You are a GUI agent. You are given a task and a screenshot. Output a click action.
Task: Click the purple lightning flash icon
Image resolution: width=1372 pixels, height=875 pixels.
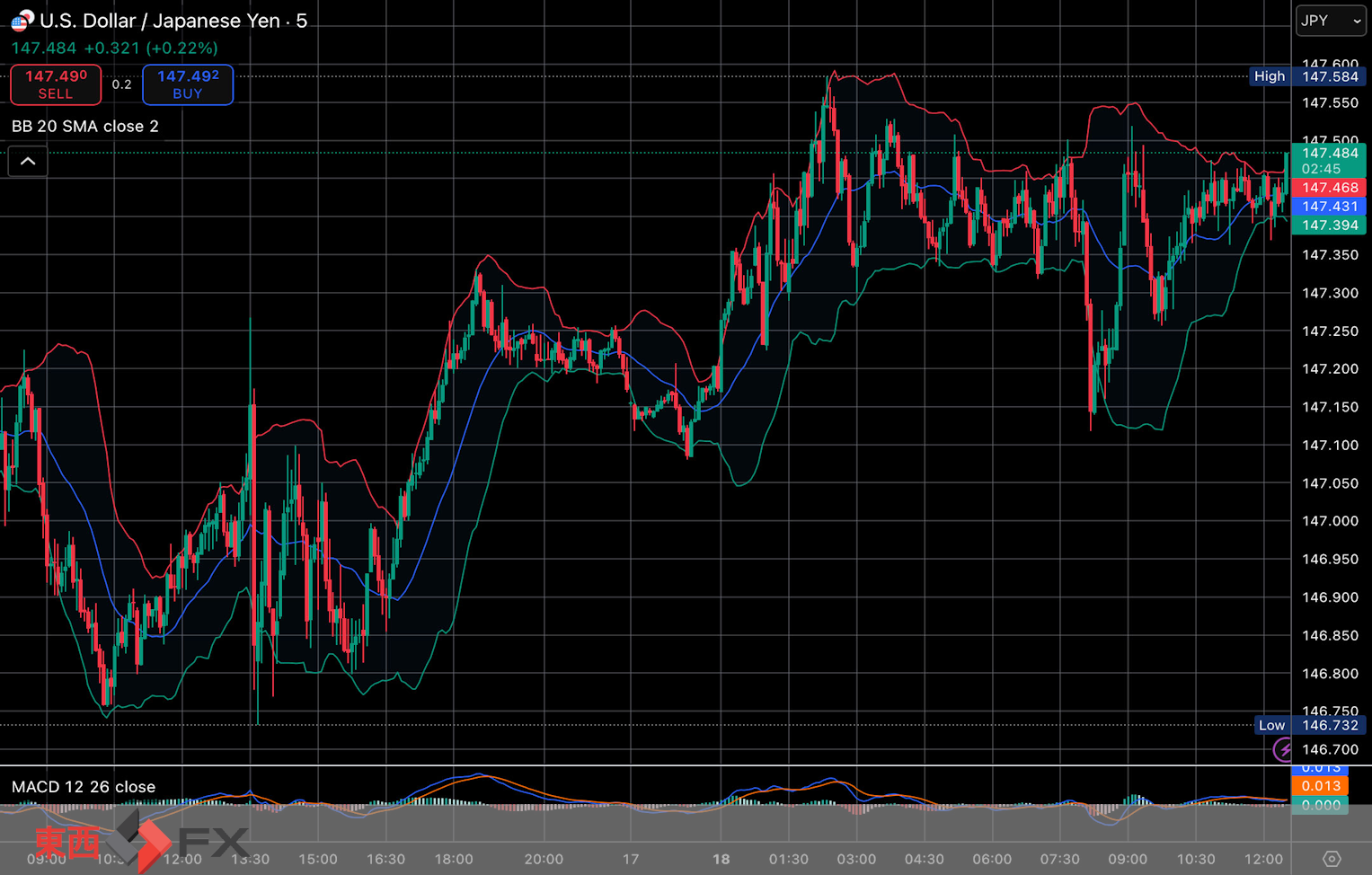coord(1283,749)
